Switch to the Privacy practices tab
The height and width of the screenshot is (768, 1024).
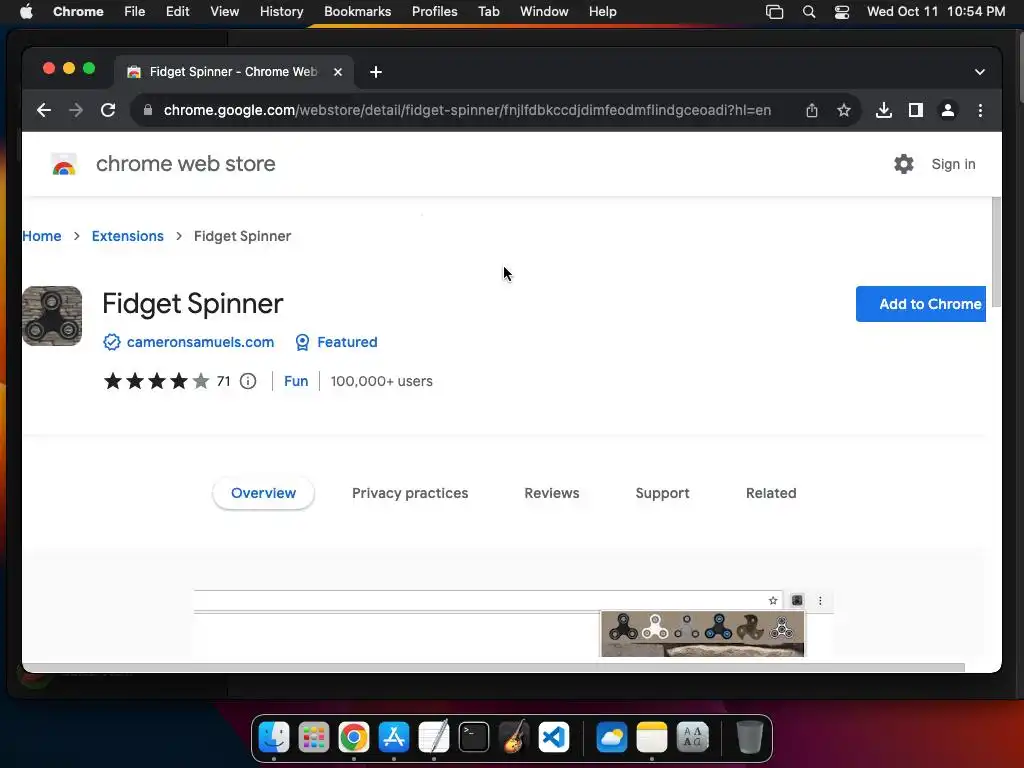click(x=410, y=493)
